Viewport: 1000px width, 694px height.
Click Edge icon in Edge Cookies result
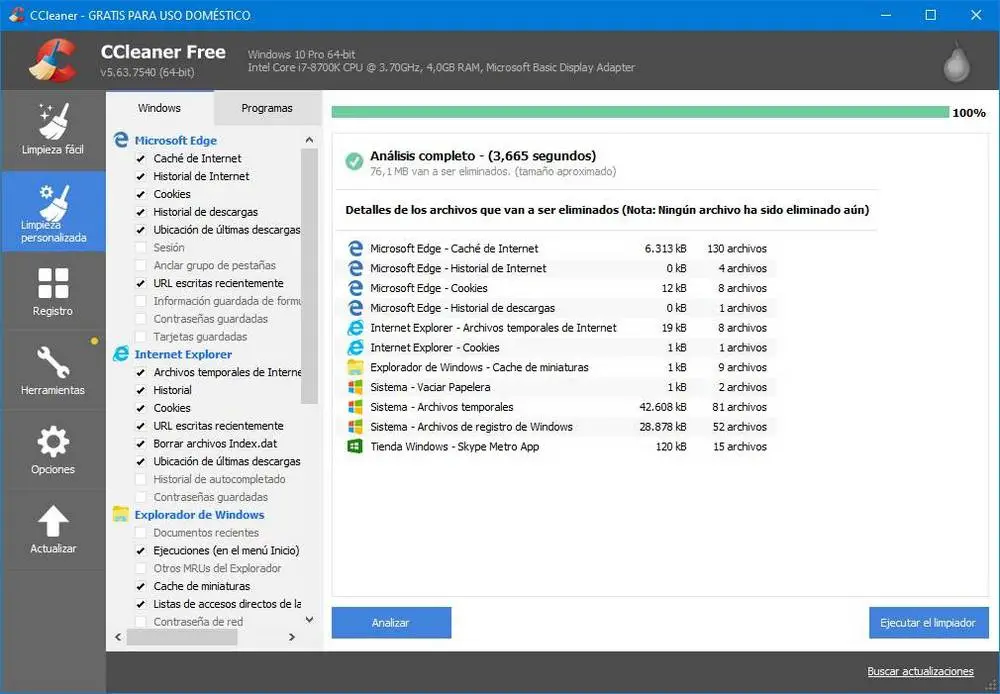[355, 288]
